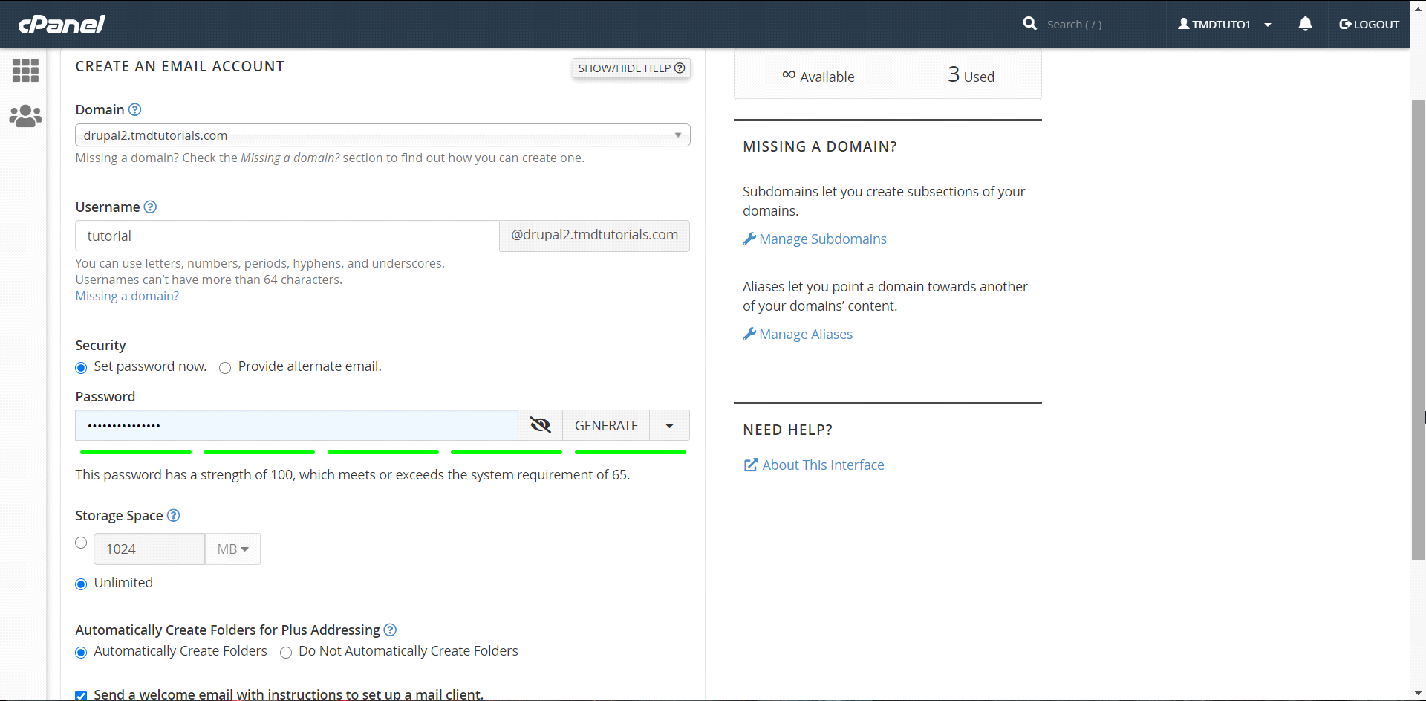Open the apps grid sidebar icon
The height and width of the screenshot is (701, 1426).
click(25, 71)
